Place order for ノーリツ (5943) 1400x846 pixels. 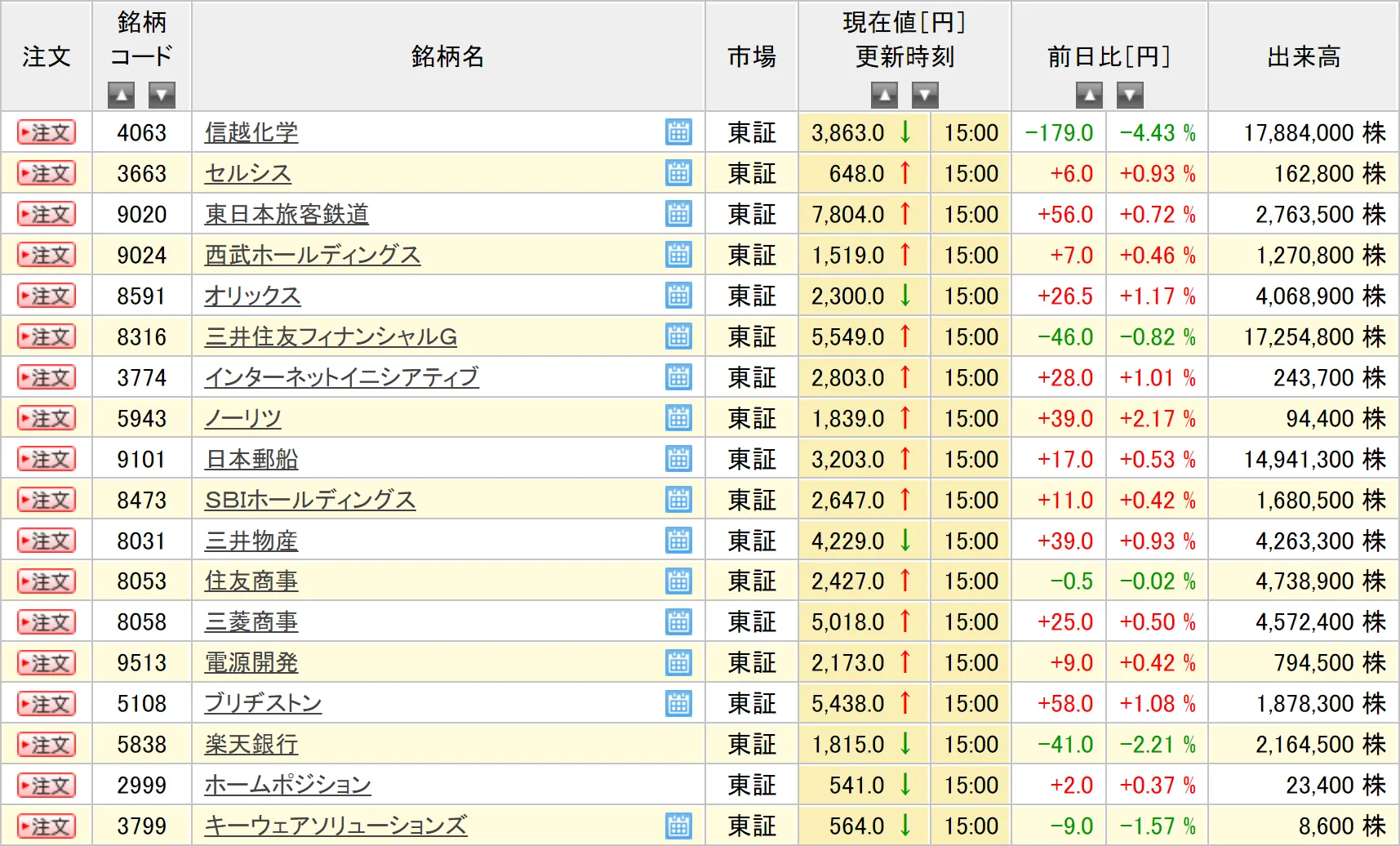tap(47, 418)
